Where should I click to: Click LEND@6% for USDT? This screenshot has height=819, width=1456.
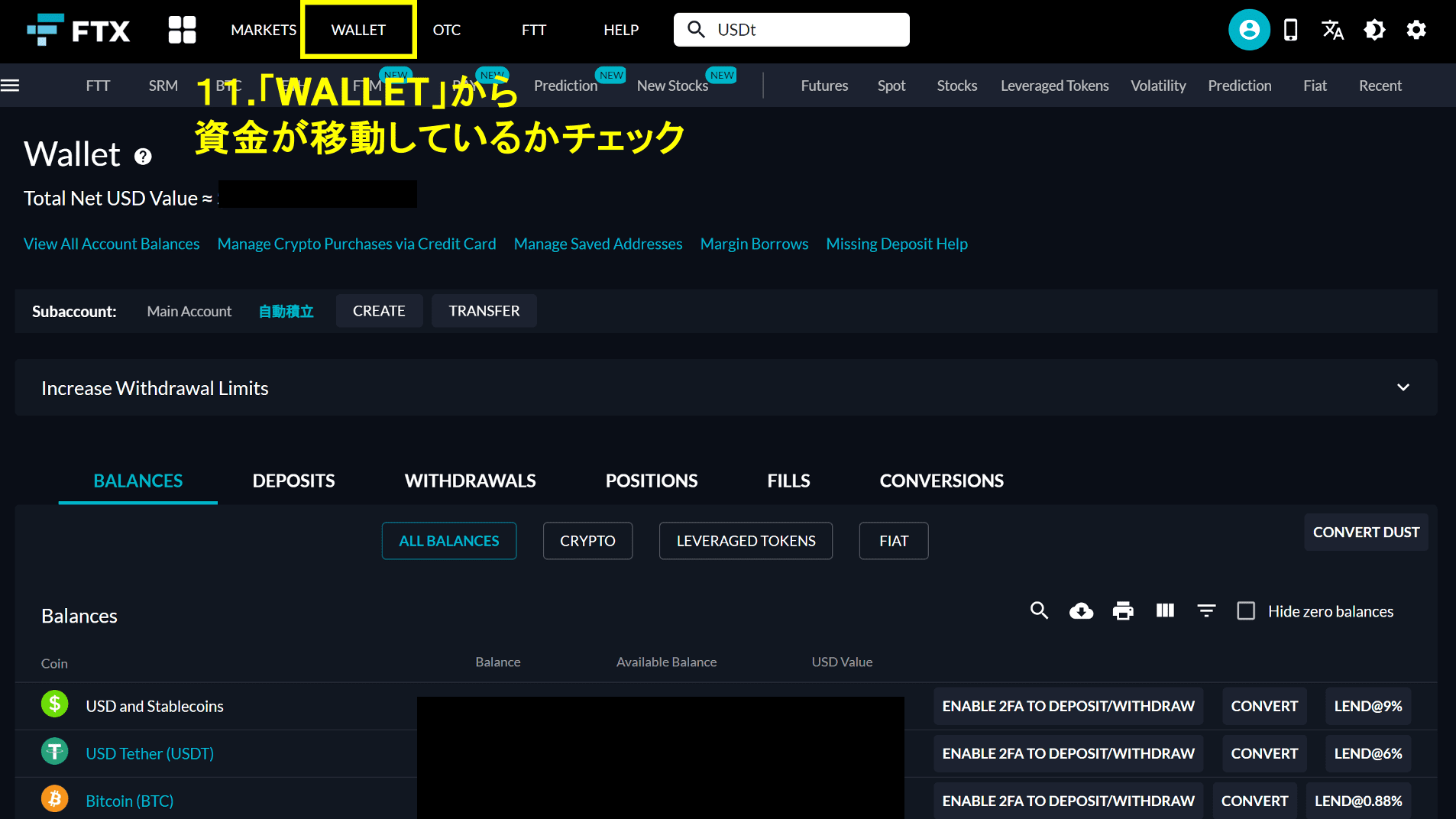1368,753
